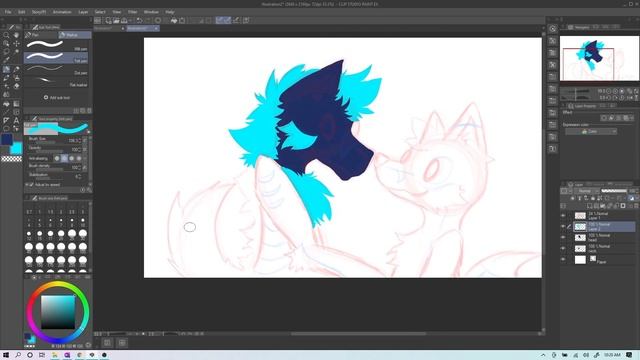Choose the first anti-aliasing option (none)
The height and width of the screenshot is (360, 640).
pos(57,158)
